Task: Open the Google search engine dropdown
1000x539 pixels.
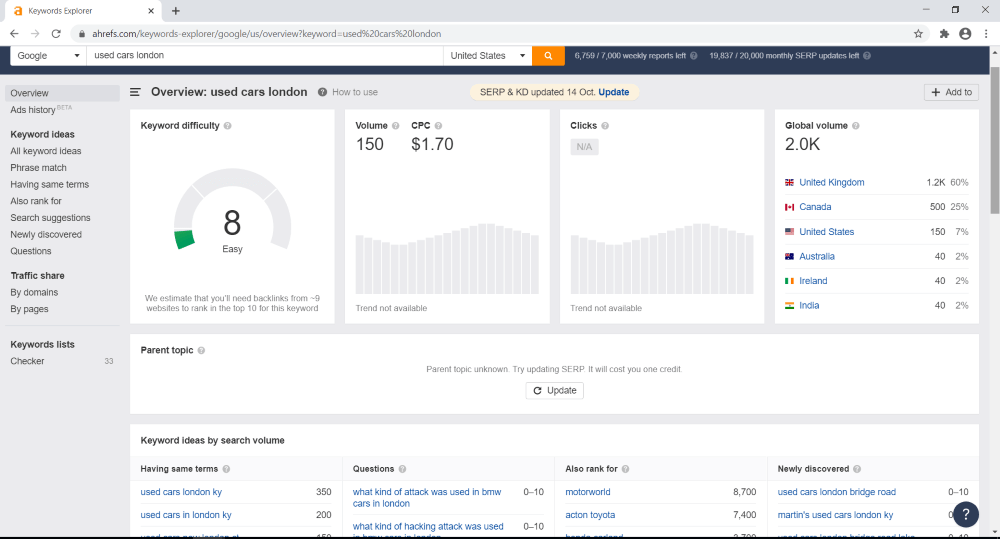Action: (x=48, y=56)
